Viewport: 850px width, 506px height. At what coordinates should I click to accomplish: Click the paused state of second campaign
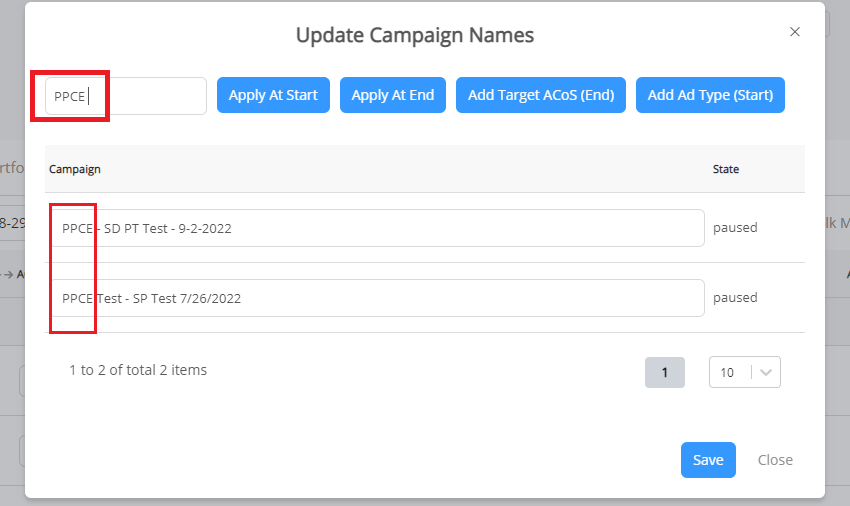[735, 298]
